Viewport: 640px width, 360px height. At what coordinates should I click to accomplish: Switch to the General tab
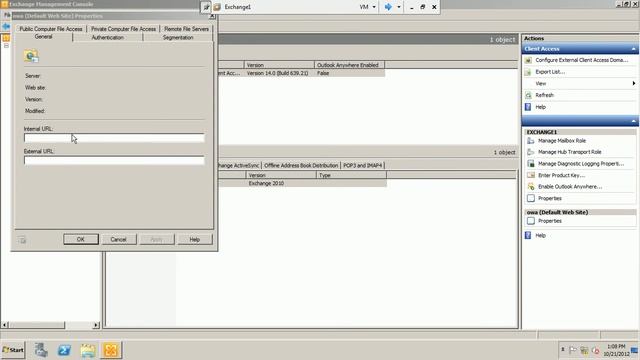coord(44,37)
